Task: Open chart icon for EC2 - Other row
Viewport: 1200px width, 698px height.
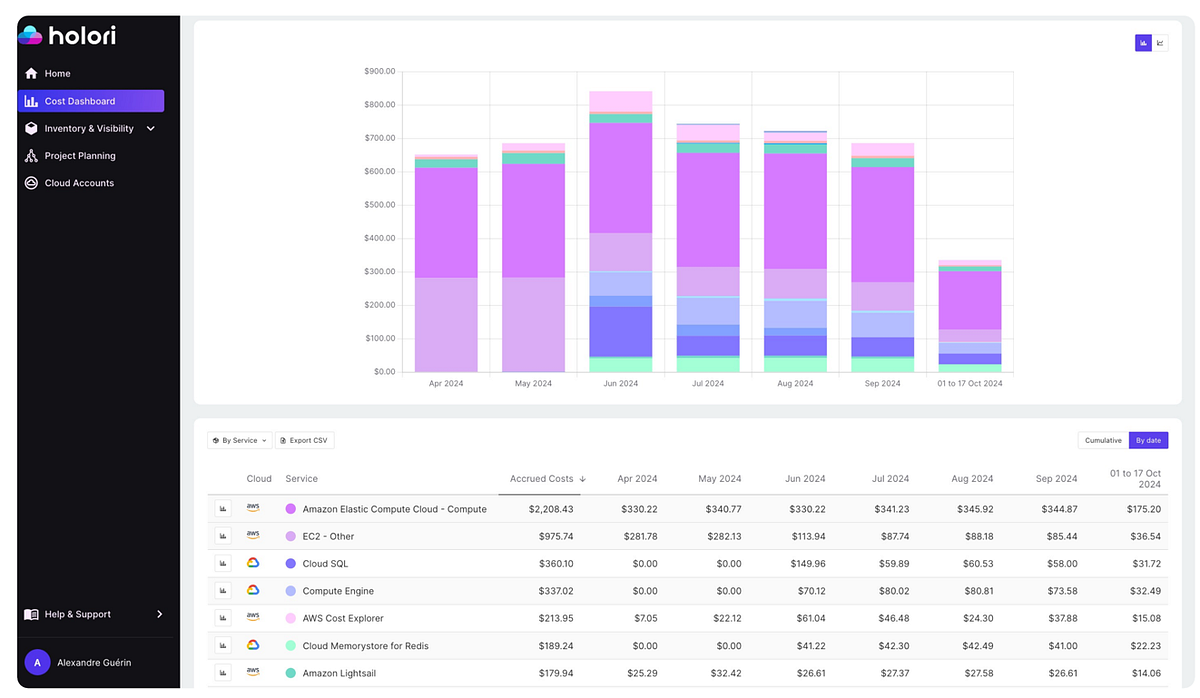Action: (x=223, y=536)
